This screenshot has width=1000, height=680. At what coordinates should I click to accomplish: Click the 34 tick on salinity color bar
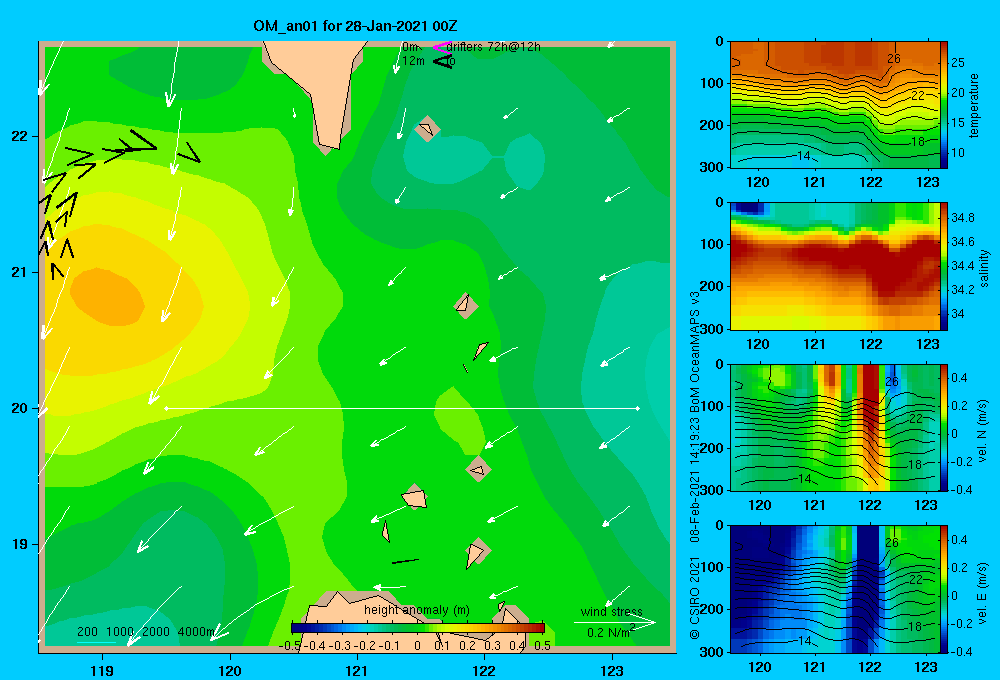click(x=957, y=314)
